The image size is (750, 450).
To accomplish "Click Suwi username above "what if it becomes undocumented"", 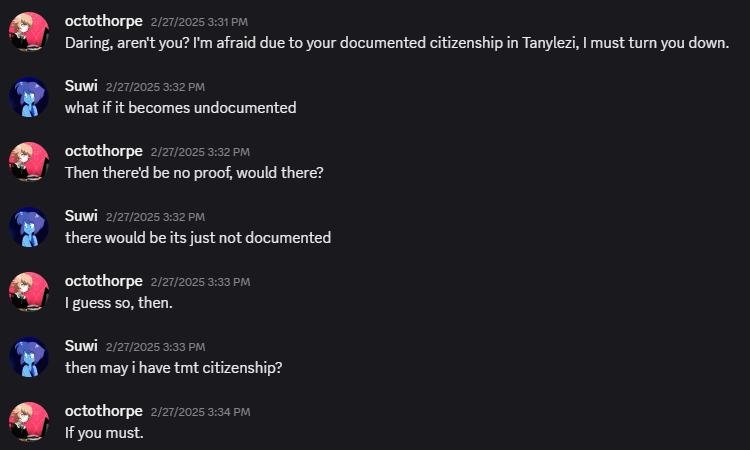I will [81, 85].
